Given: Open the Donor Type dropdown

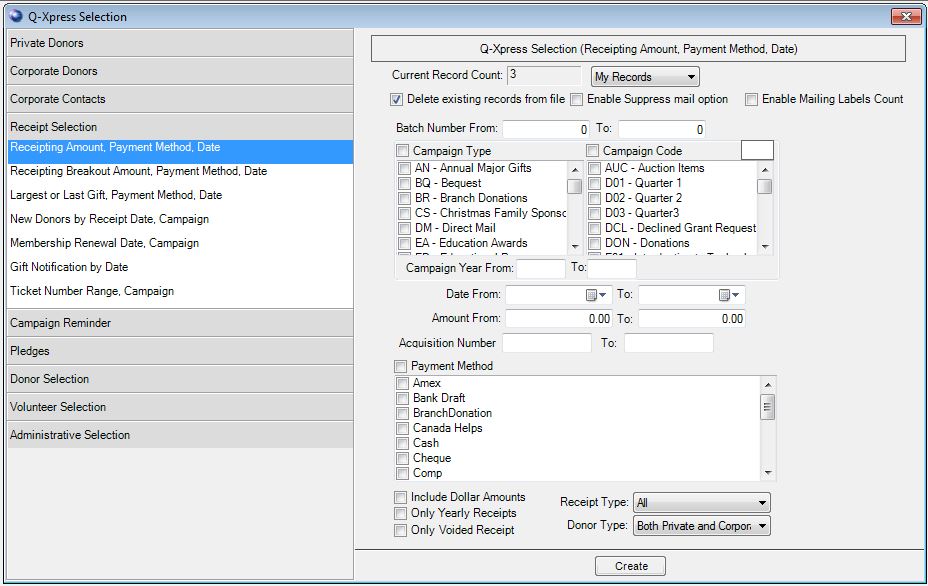Looking at the screenshot, I should [x=702, y=526].
